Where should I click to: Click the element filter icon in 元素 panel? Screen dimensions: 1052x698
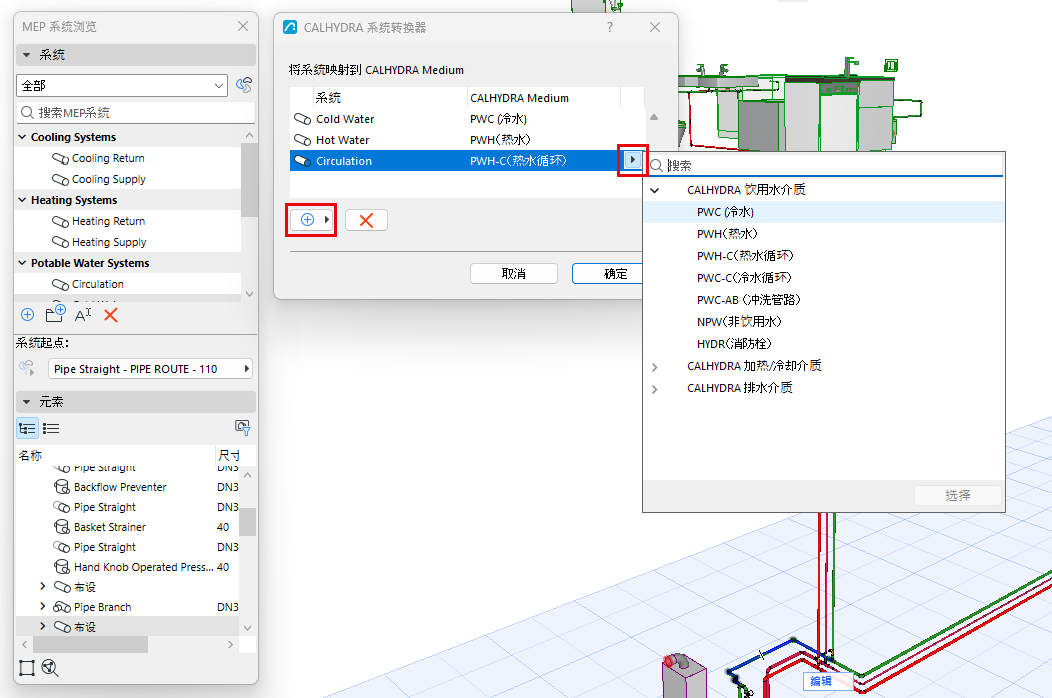tap(242, 428)
